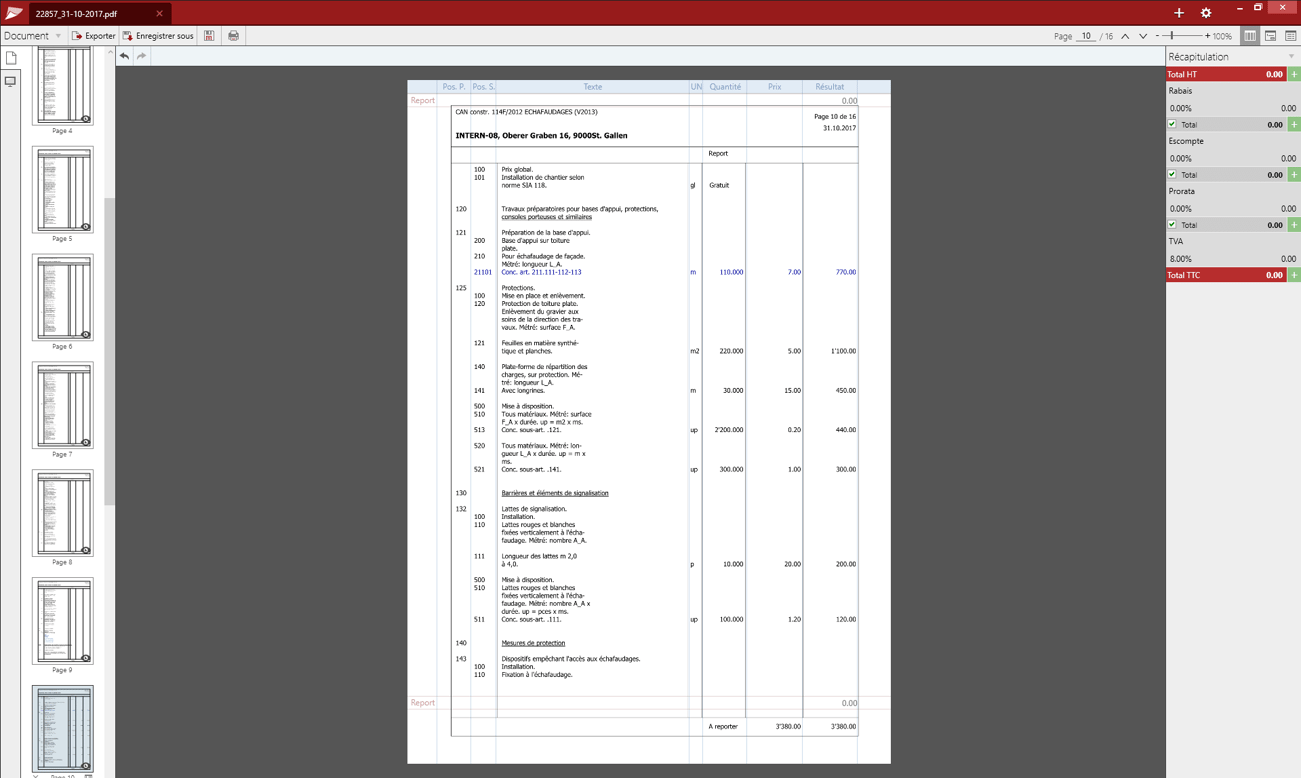Image resolution: width=1301 pixels, height=778 pixels.
Task: Click green plus beside Total HT
Action: coord(1294,74)
